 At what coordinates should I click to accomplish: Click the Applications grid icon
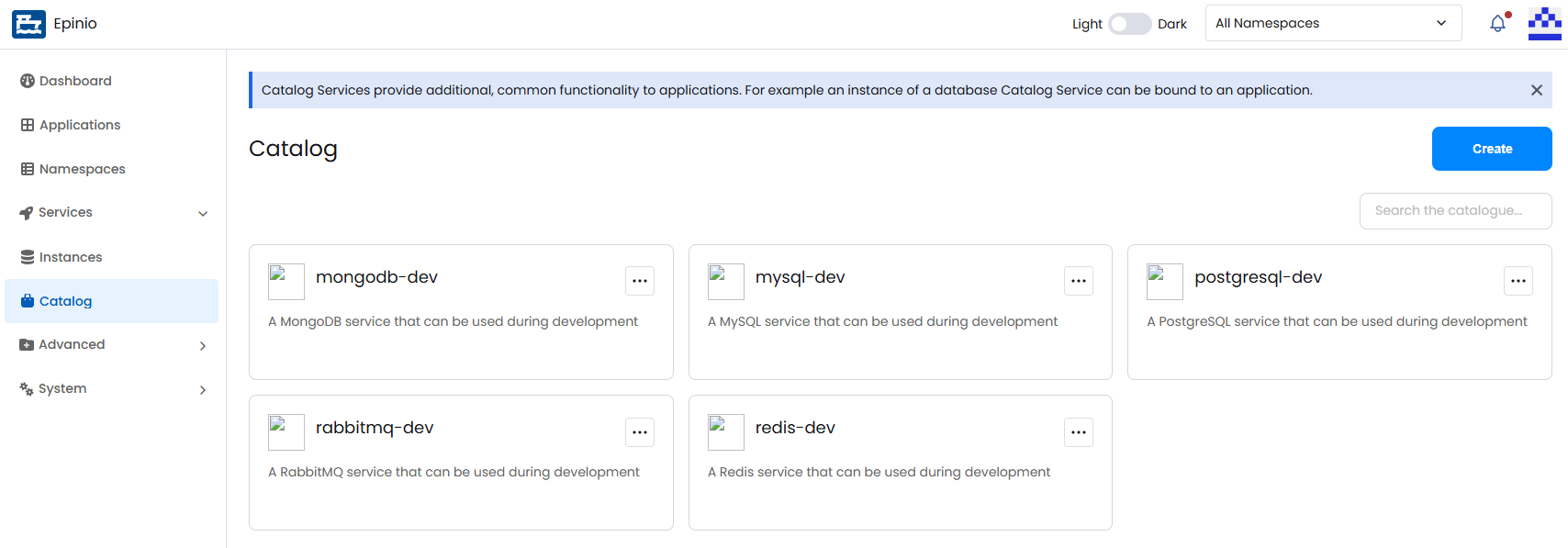(28, 125)
